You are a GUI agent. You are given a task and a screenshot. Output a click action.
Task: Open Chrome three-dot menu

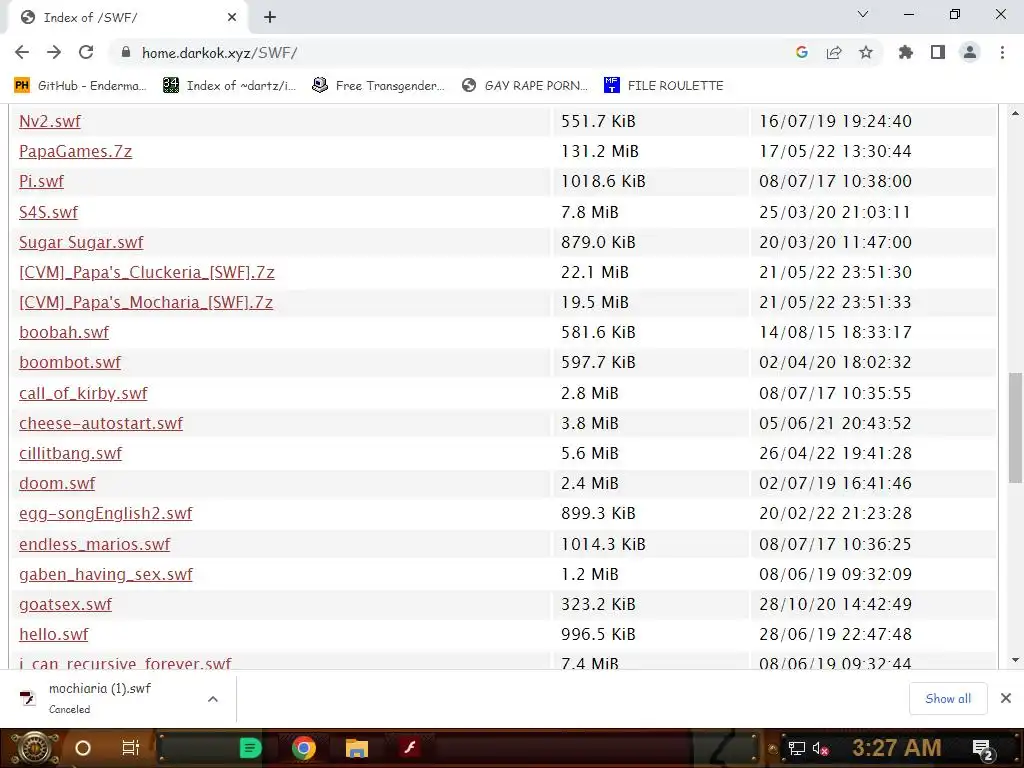click(x=1002, y=52)
